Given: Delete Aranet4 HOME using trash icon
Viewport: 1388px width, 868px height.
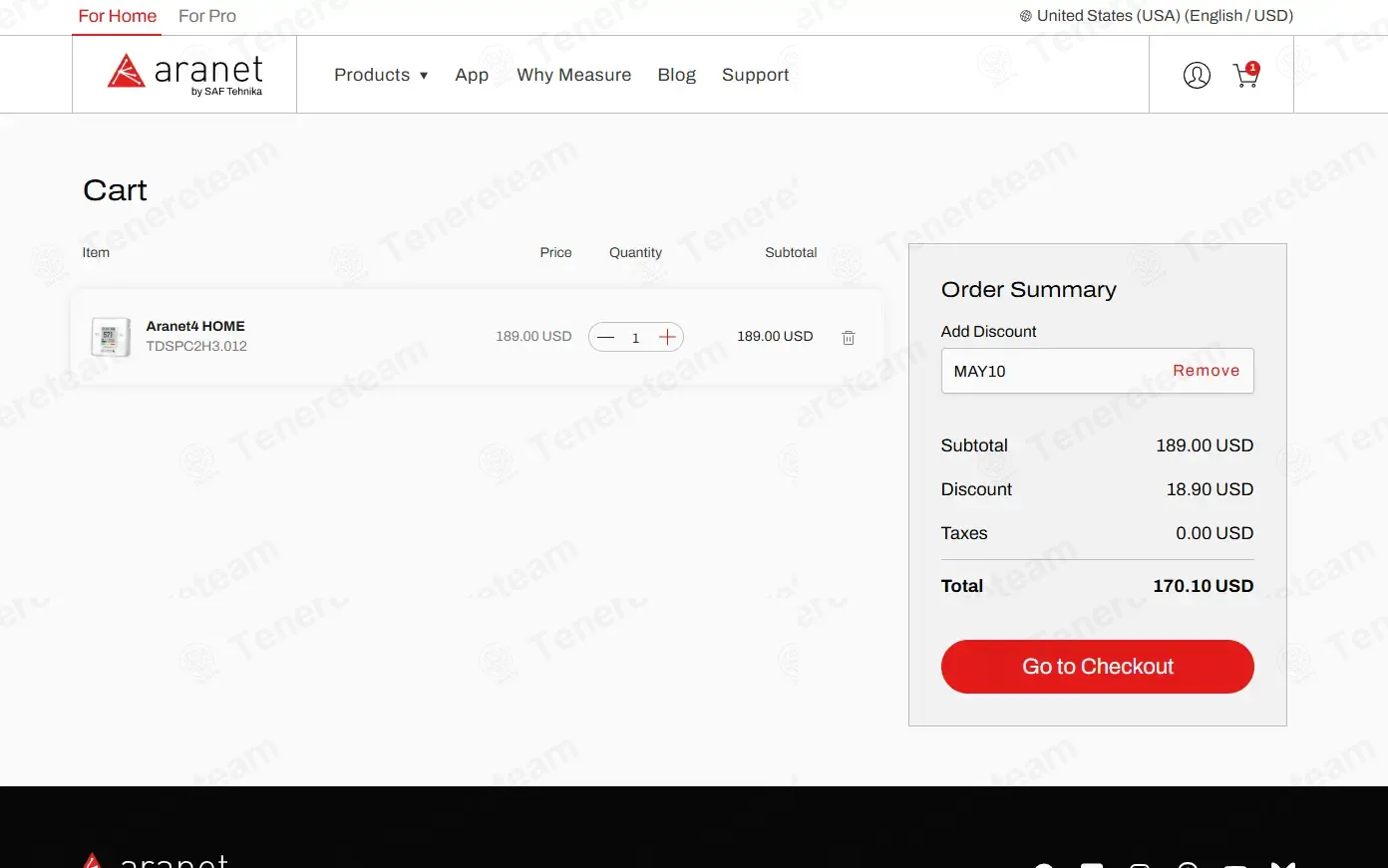Looking at the screenshot, I should (x=849, y=338).
